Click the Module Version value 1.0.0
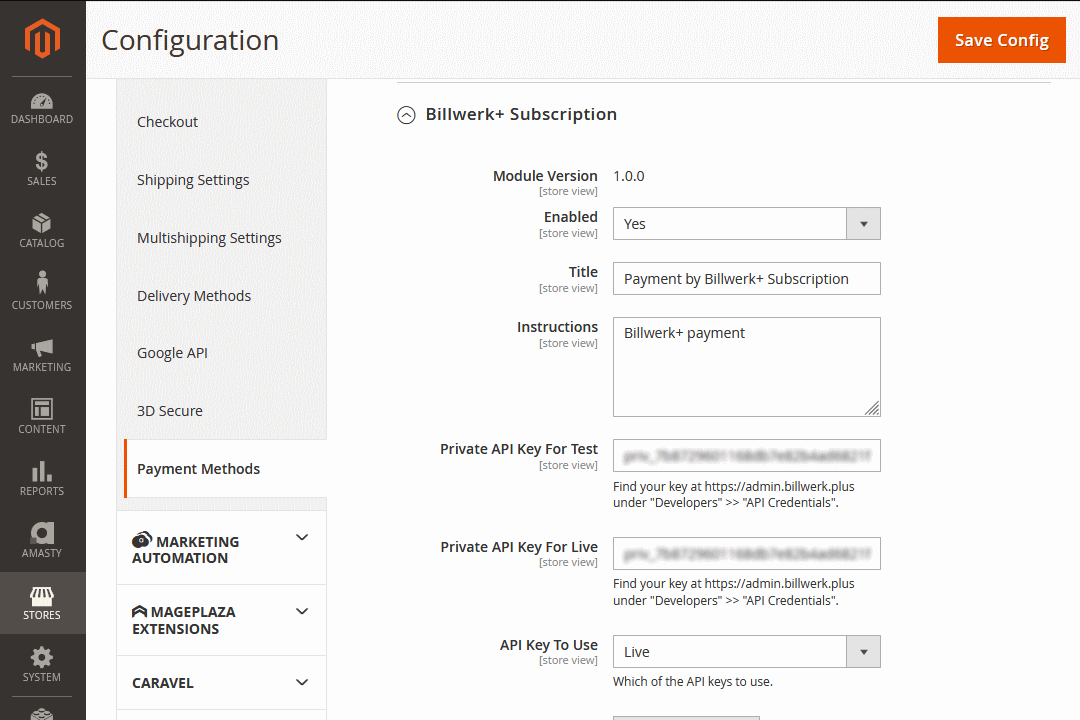Viewport: 1080px width, 720px height. pyautogui.click(x=629, y=176)
